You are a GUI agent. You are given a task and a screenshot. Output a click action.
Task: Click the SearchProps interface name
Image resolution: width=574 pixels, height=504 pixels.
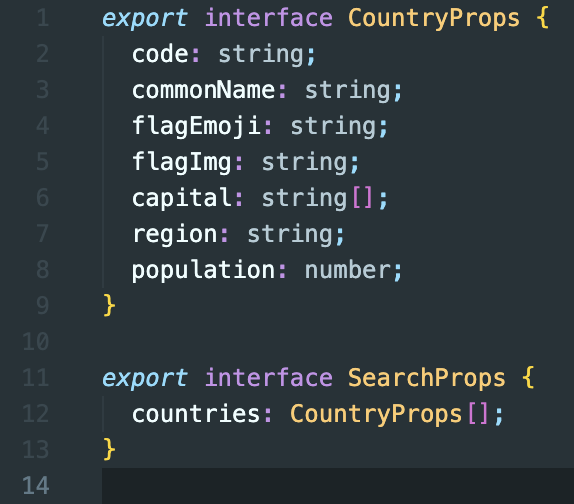pyautogui.click(x=426, y=378)
